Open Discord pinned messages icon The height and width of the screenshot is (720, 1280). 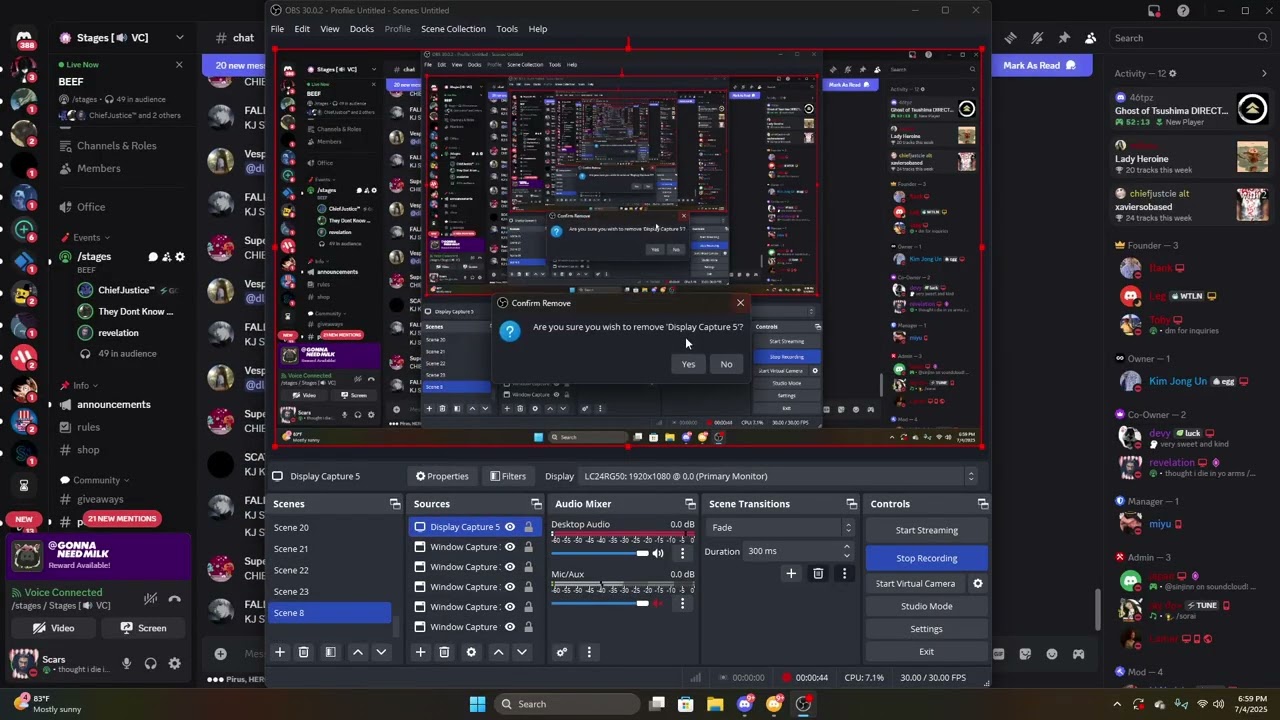tap(1064, 38)
